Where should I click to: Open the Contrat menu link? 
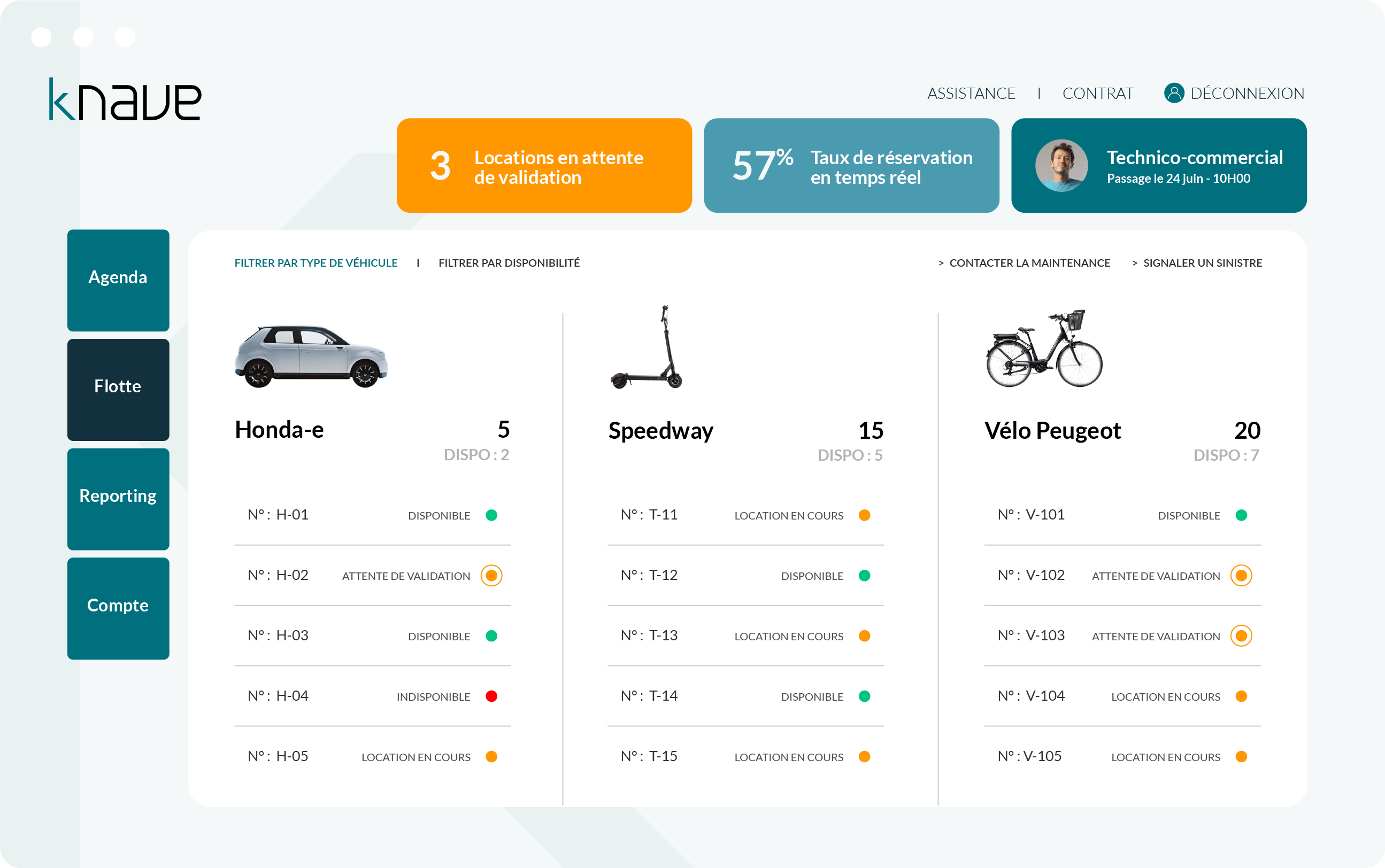coord(1098,93)
